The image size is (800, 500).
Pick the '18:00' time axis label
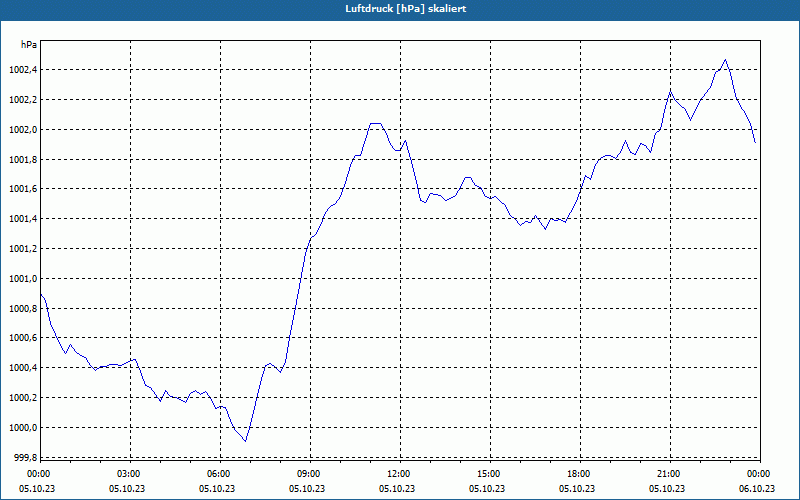coord(578,474)
